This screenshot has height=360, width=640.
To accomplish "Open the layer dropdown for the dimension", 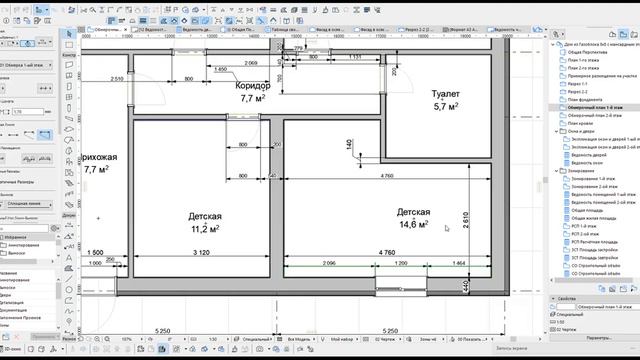I will click(x=27, y=65).
